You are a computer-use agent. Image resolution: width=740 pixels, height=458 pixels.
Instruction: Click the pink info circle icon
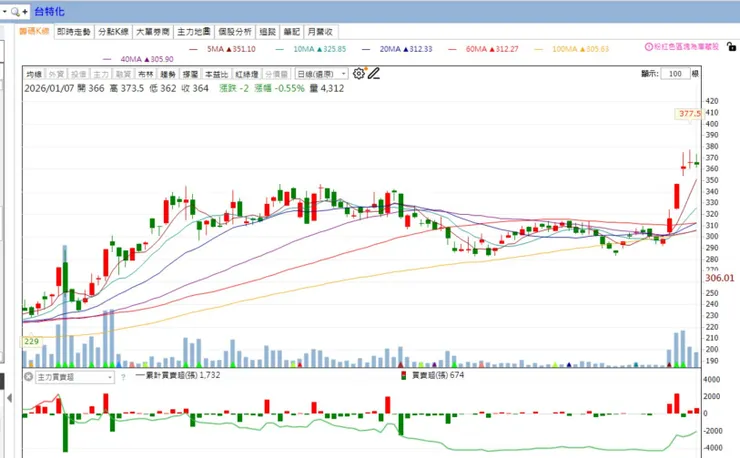(649, 47)
